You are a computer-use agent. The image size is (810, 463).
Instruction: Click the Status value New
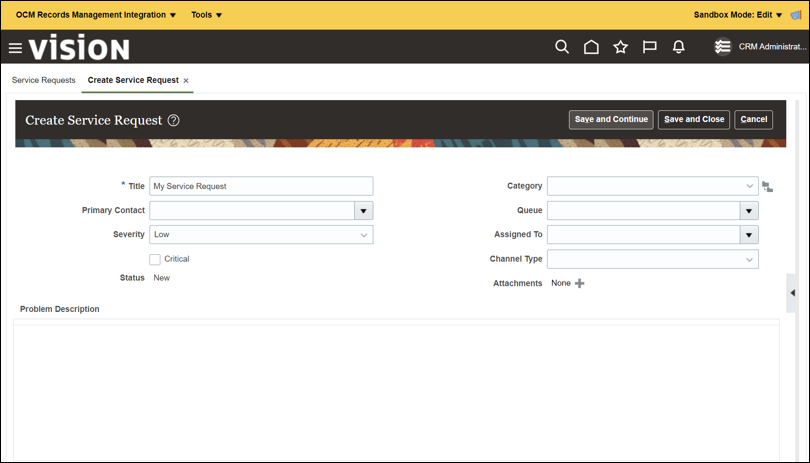point(162,278)
